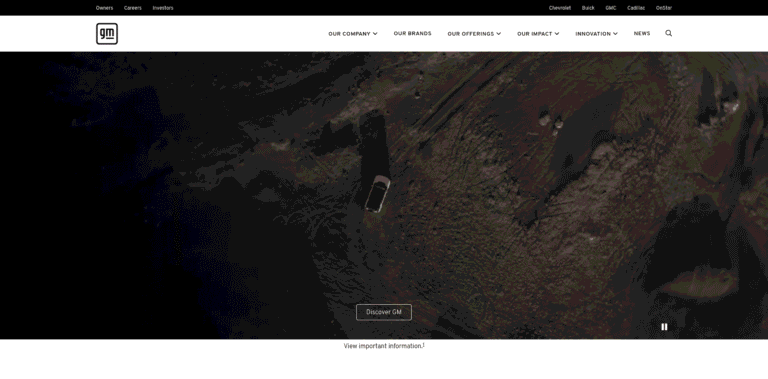Open the Buick brand link
The width and height of the screenshot is (768, 379).
click(588, 8)
